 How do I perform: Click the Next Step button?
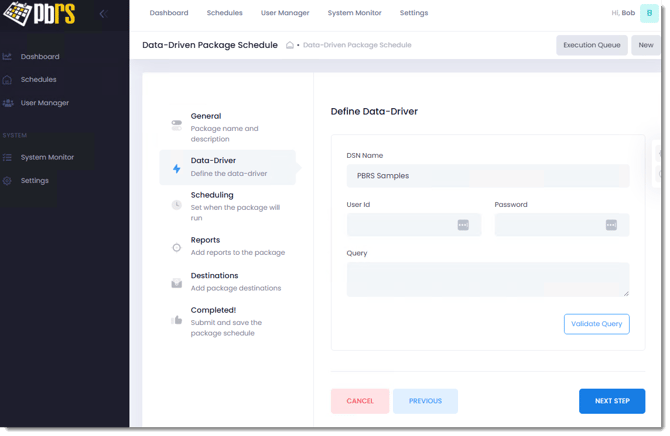(x=611, y=401)
